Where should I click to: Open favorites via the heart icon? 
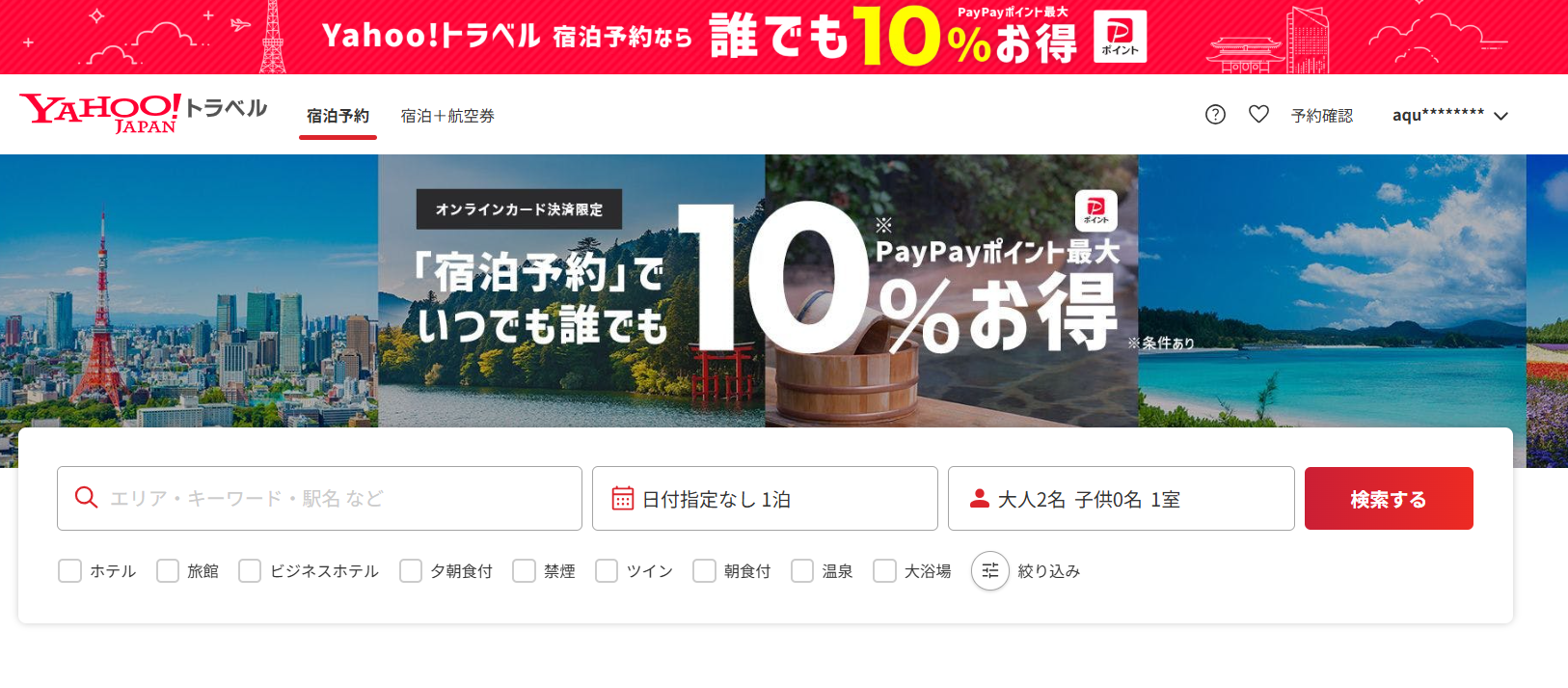coord(1258,115)
